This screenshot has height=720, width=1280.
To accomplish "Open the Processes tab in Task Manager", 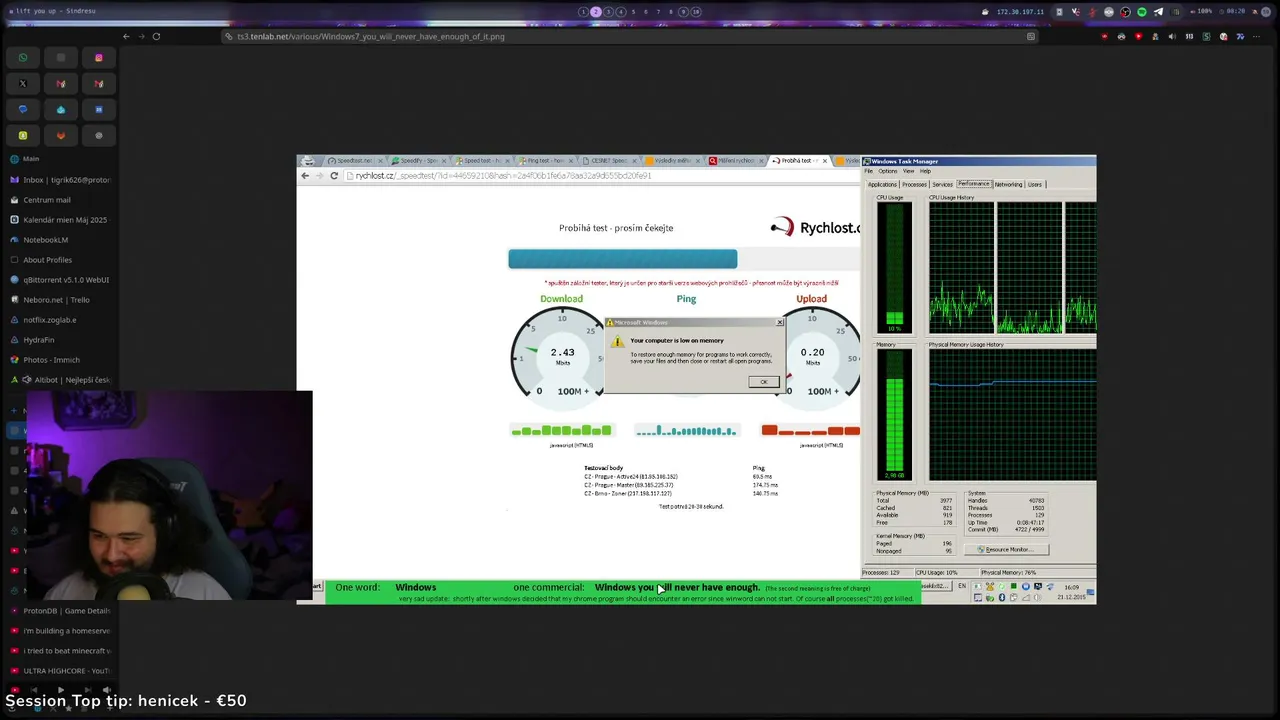I will [914, 184].
